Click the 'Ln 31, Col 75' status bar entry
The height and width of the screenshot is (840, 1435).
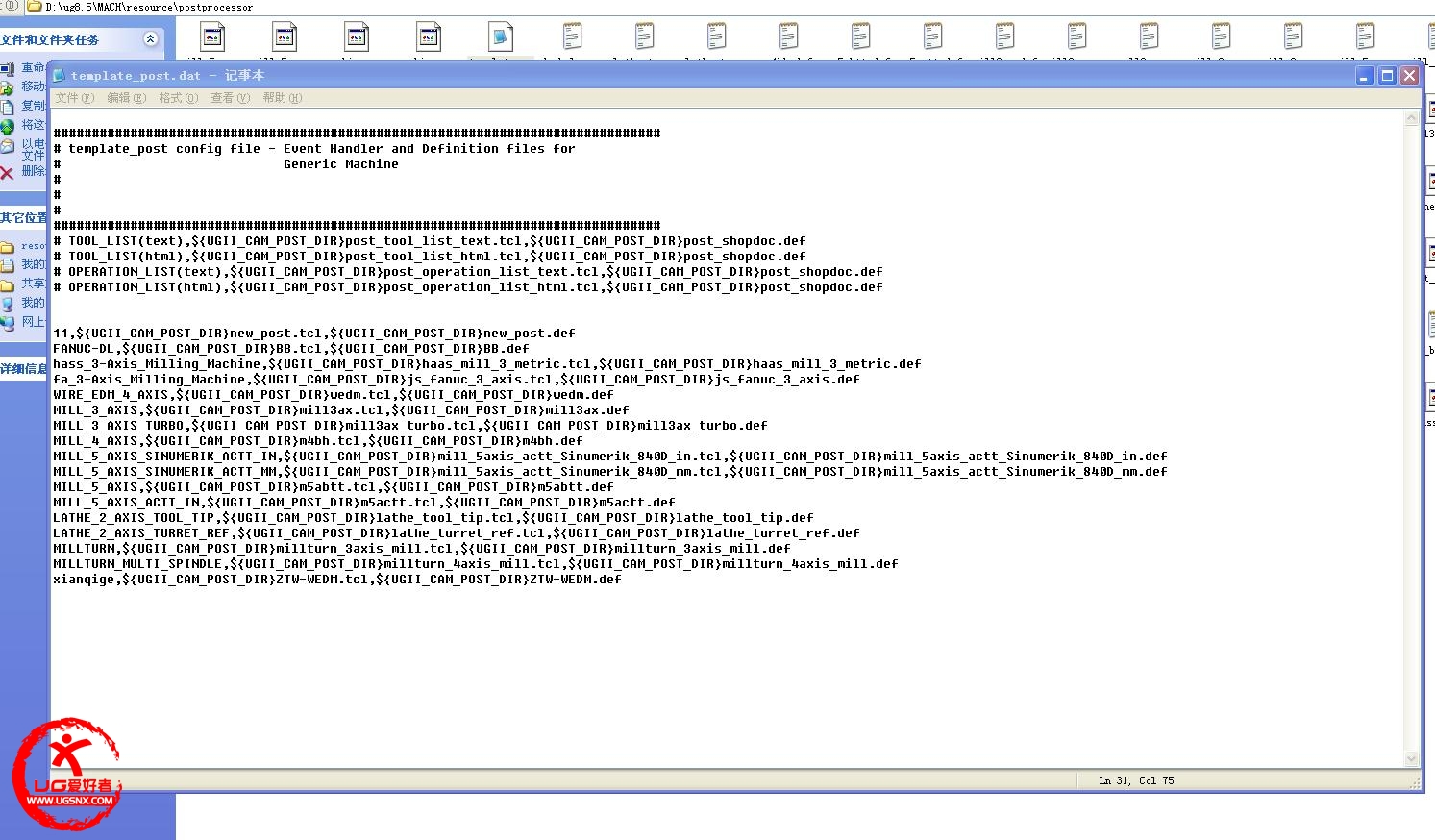[1136, 781]
